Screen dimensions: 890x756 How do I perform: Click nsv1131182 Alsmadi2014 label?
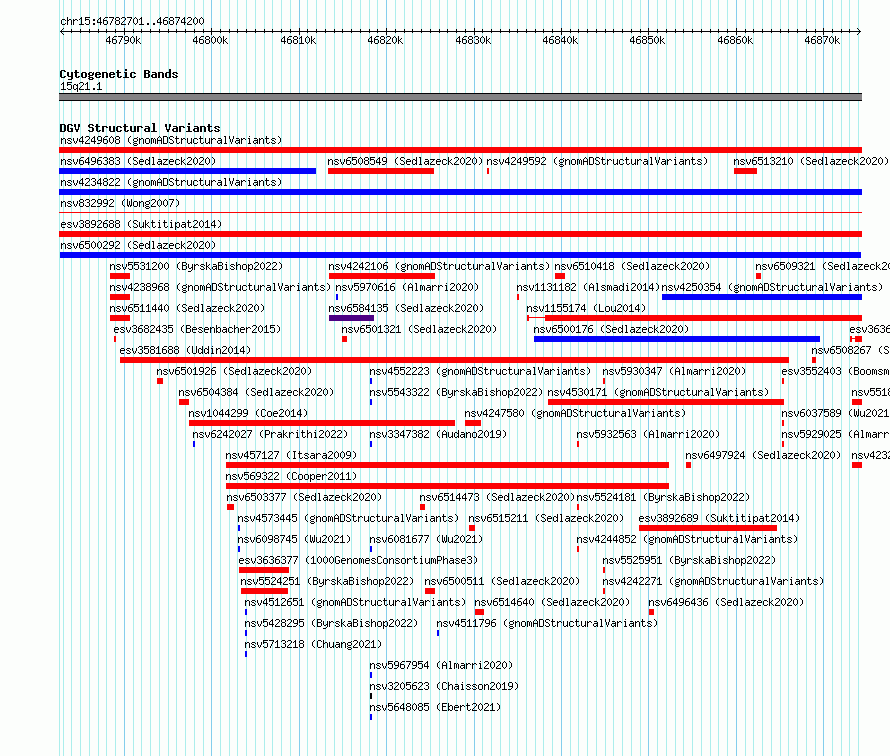click(588, 287)
